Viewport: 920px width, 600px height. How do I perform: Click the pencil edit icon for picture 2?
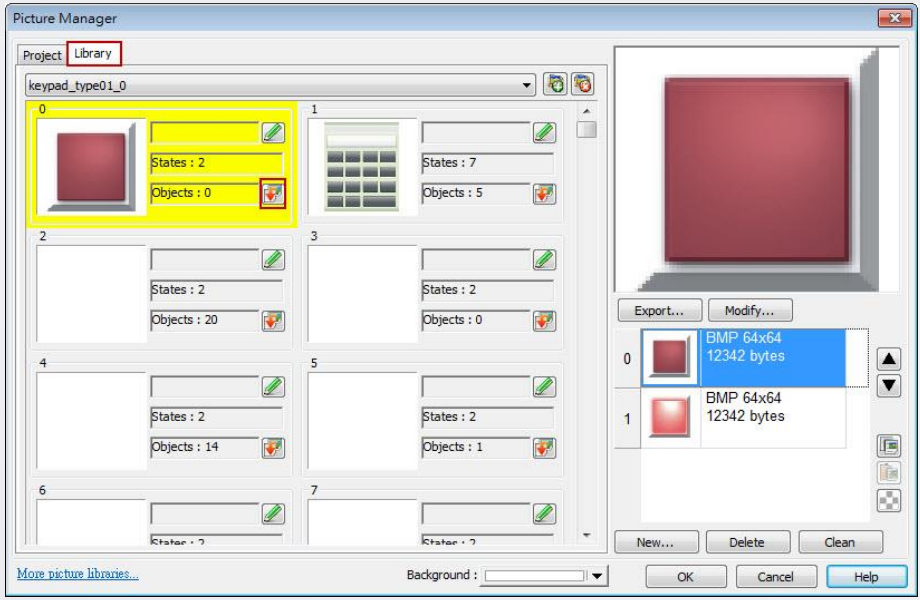coord(273,259)
